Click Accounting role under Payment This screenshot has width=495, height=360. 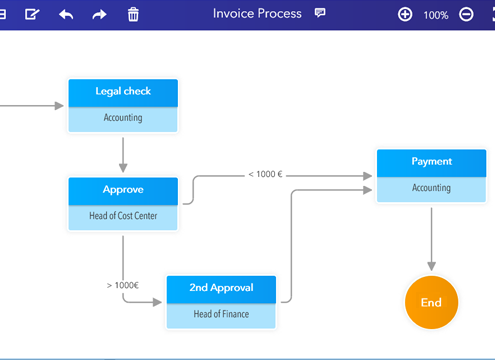pos(431,188)
